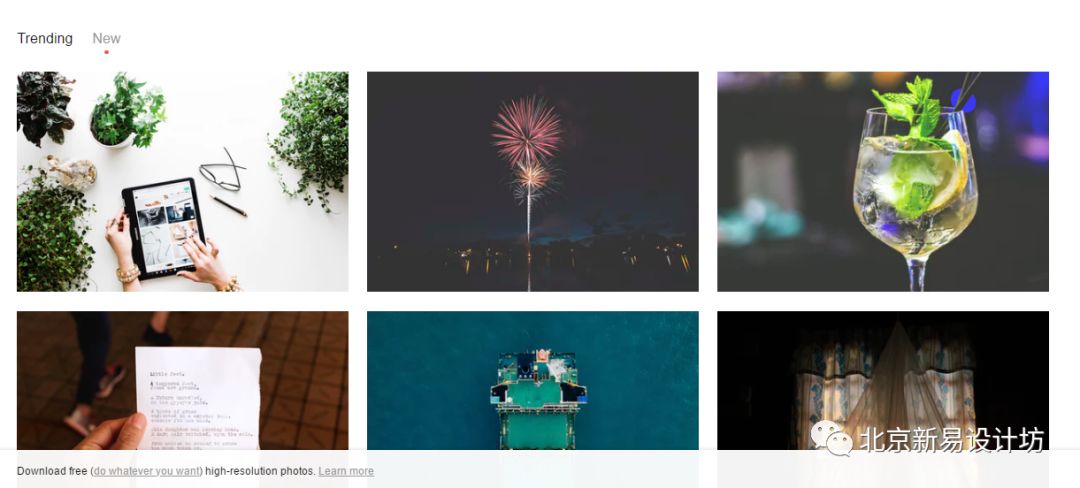
Task: Click the pencil on the white desk
Action: pyautogui.click(x=229, y=206)
